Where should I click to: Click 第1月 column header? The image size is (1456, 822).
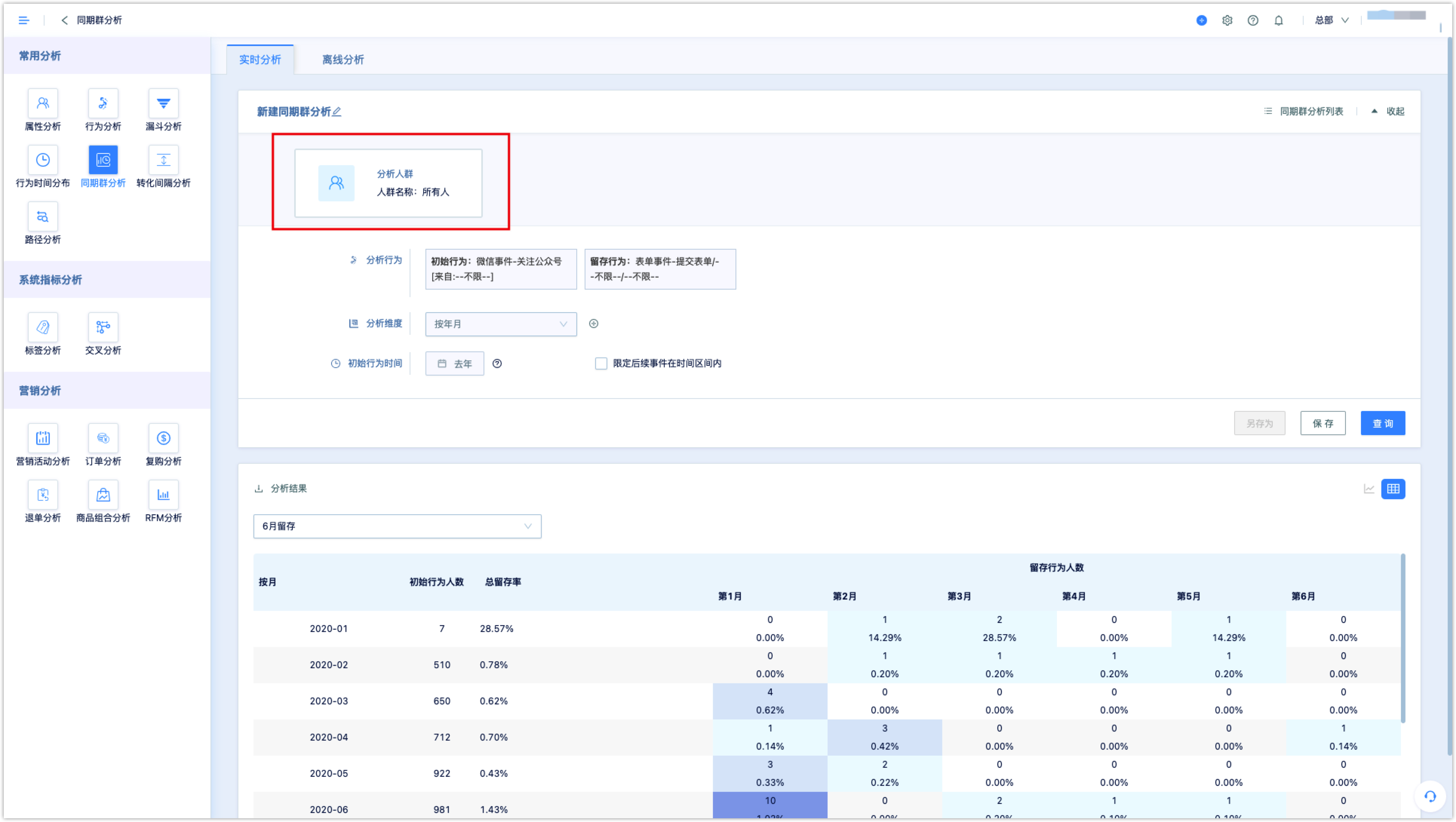(x=730, y=596)
